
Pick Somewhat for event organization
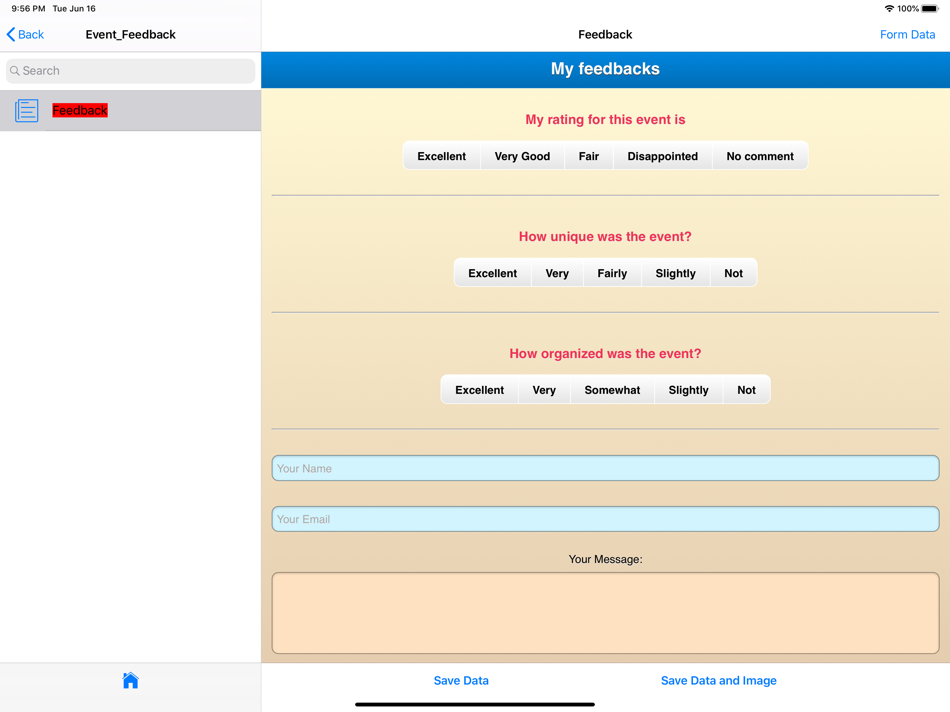point(613,390)
